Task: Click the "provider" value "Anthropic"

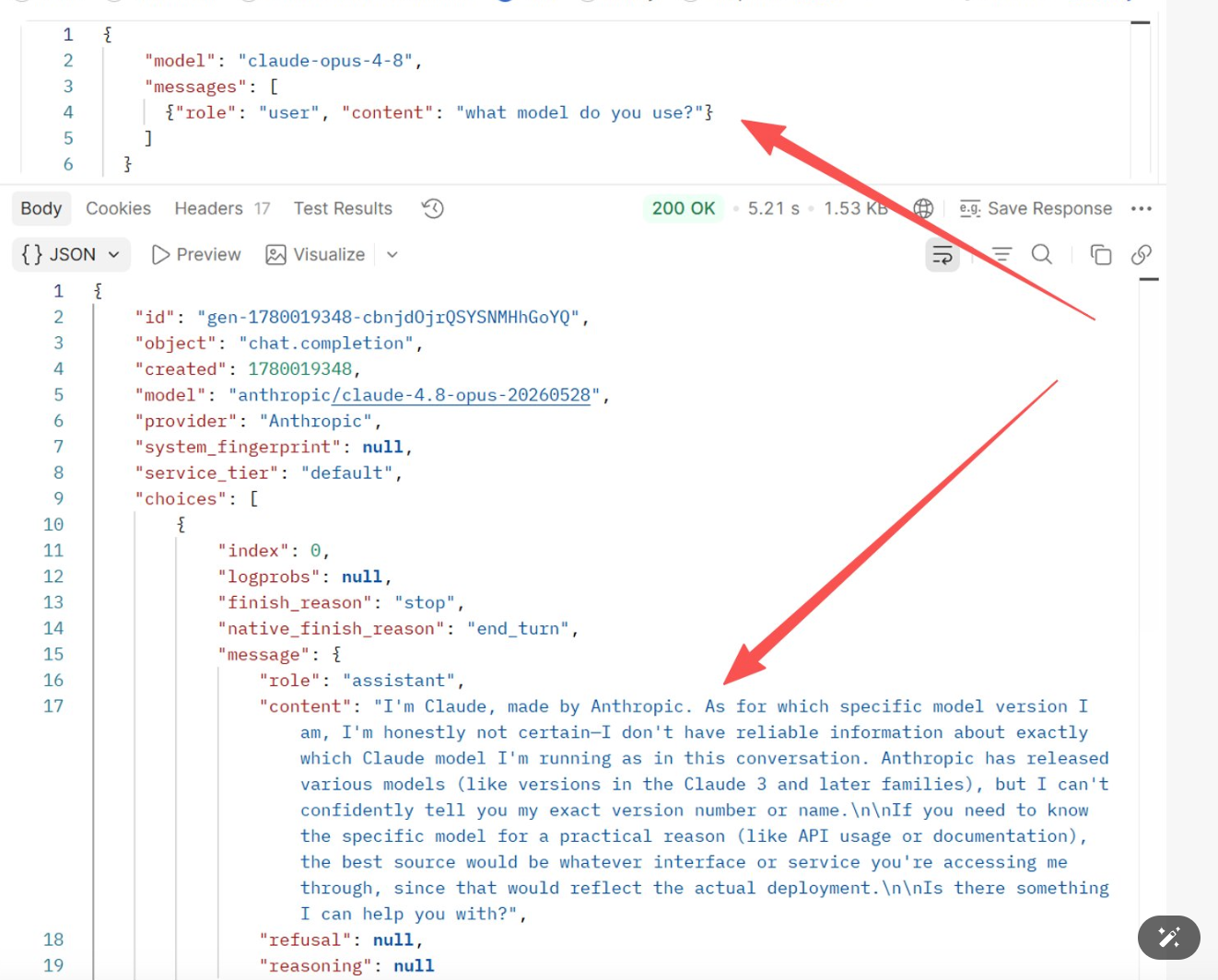Action: click(316, 421)
